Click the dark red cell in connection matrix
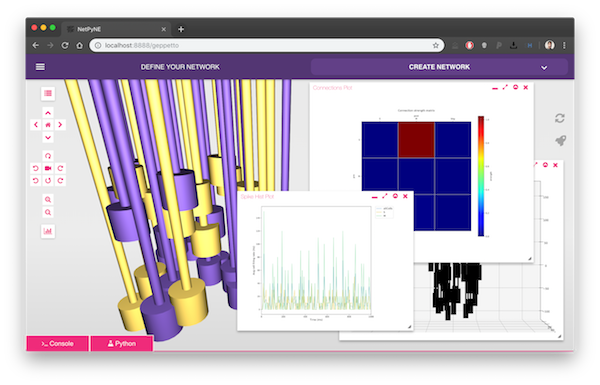This screenshot has height=385, width=600. point(416,140)
